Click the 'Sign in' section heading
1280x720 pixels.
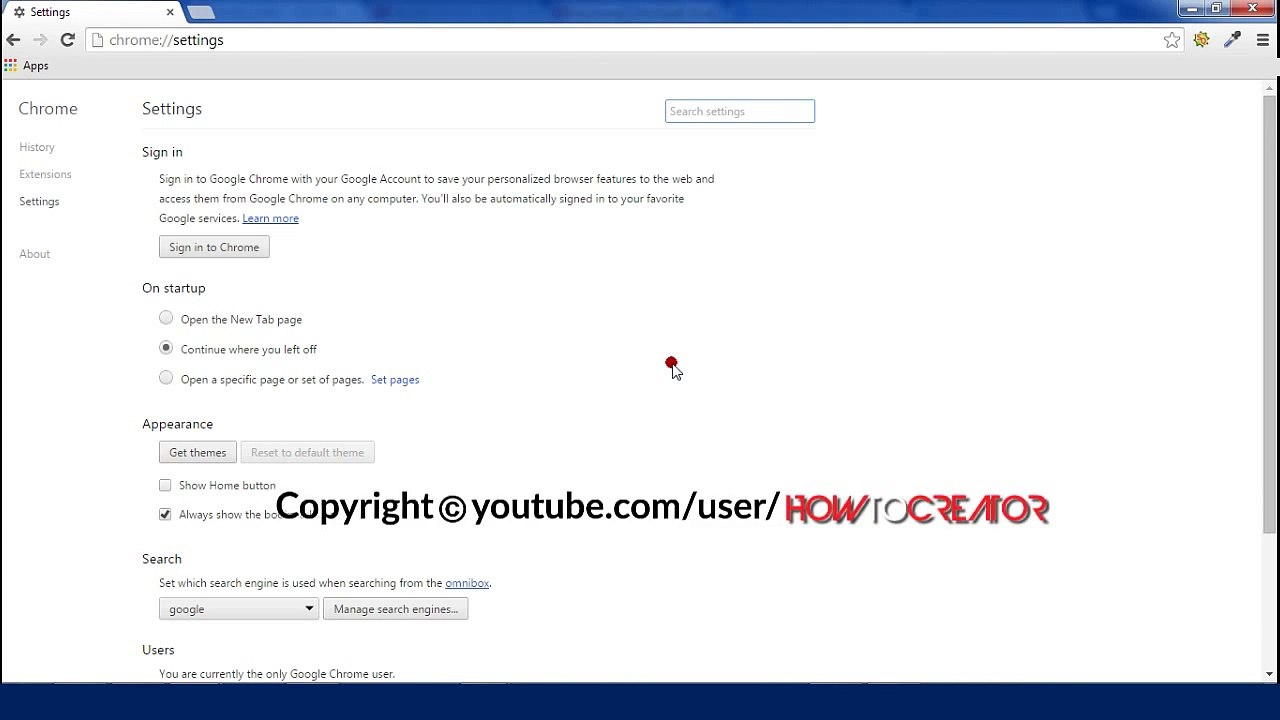(162, 152)
